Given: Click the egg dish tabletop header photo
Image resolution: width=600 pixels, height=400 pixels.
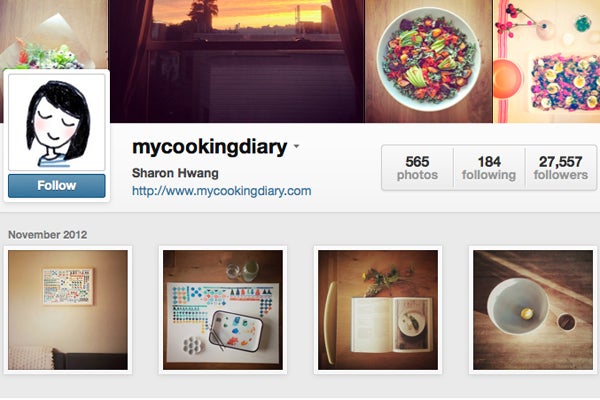Looking at the screenshot, I should (547, 61).
